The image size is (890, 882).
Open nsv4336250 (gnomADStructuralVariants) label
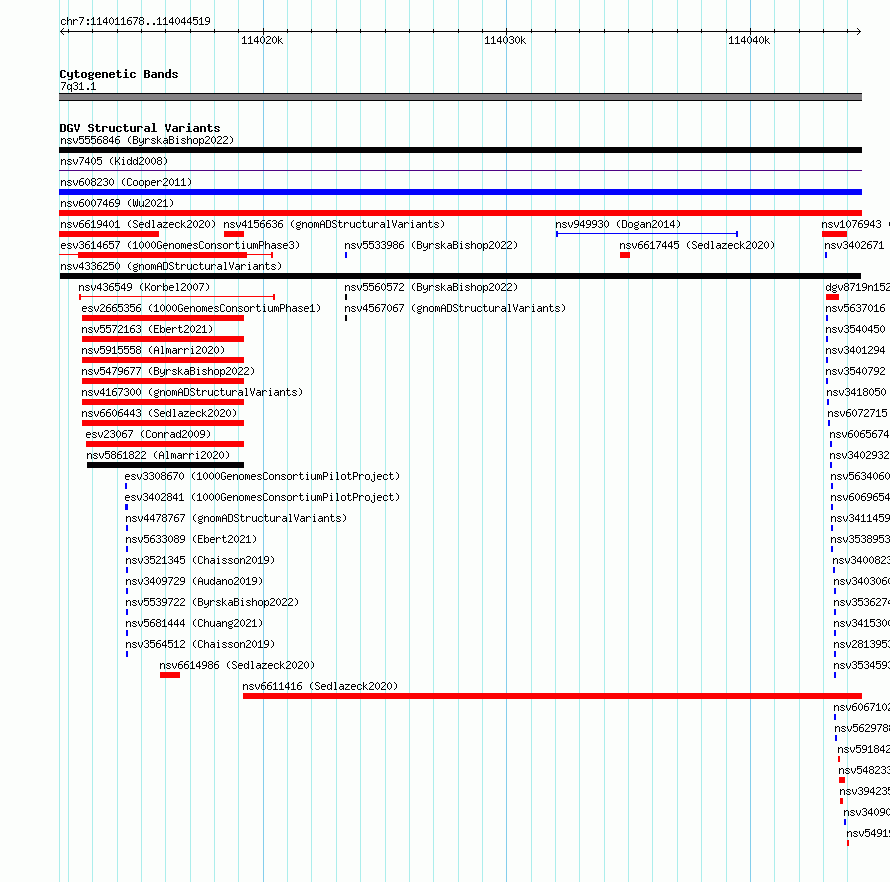[x=171, y=266]
